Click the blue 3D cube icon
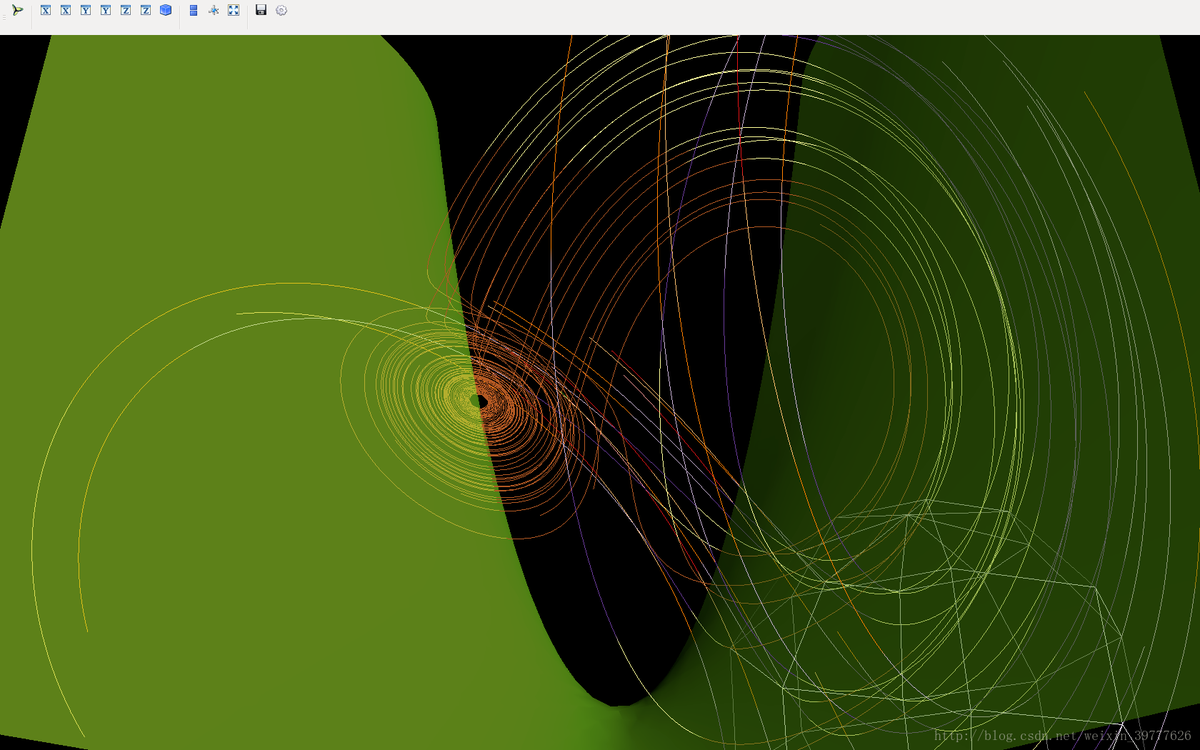 165,10
